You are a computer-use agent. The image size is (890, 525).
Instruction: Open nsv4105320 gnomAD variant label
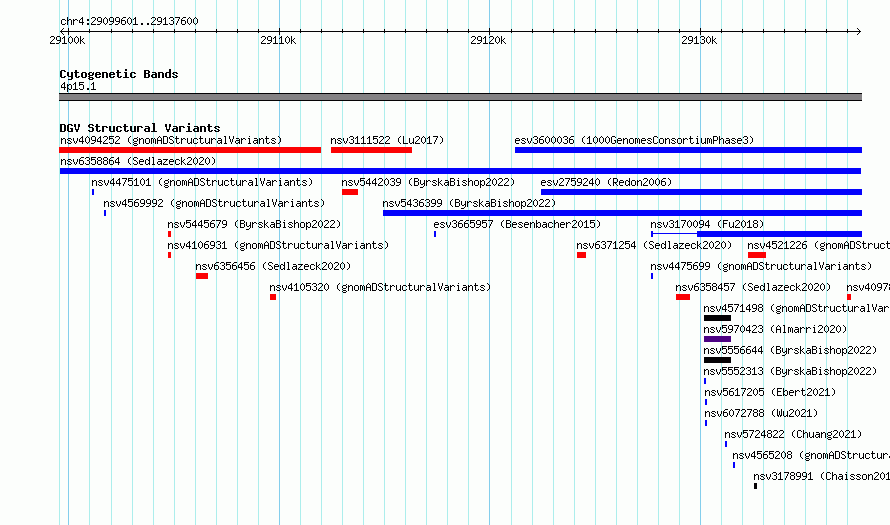(380, 287)
